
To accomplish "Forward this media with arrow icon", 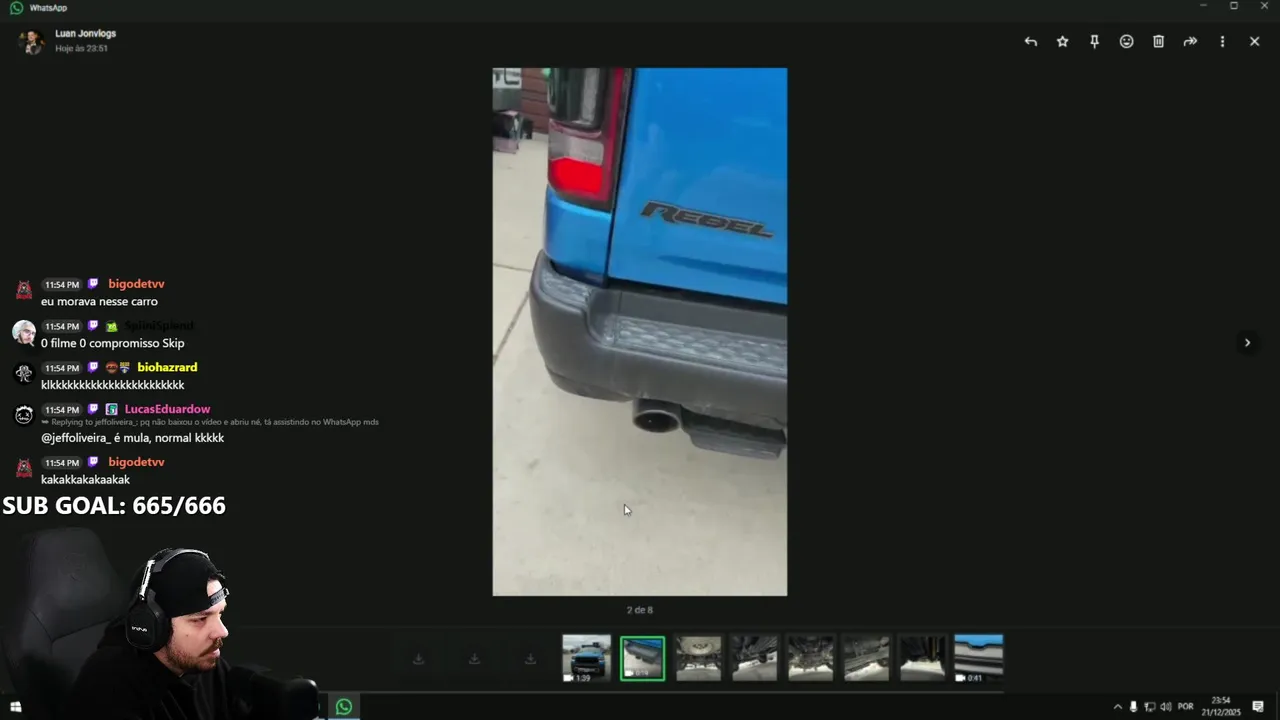I will pos(1190,41).
